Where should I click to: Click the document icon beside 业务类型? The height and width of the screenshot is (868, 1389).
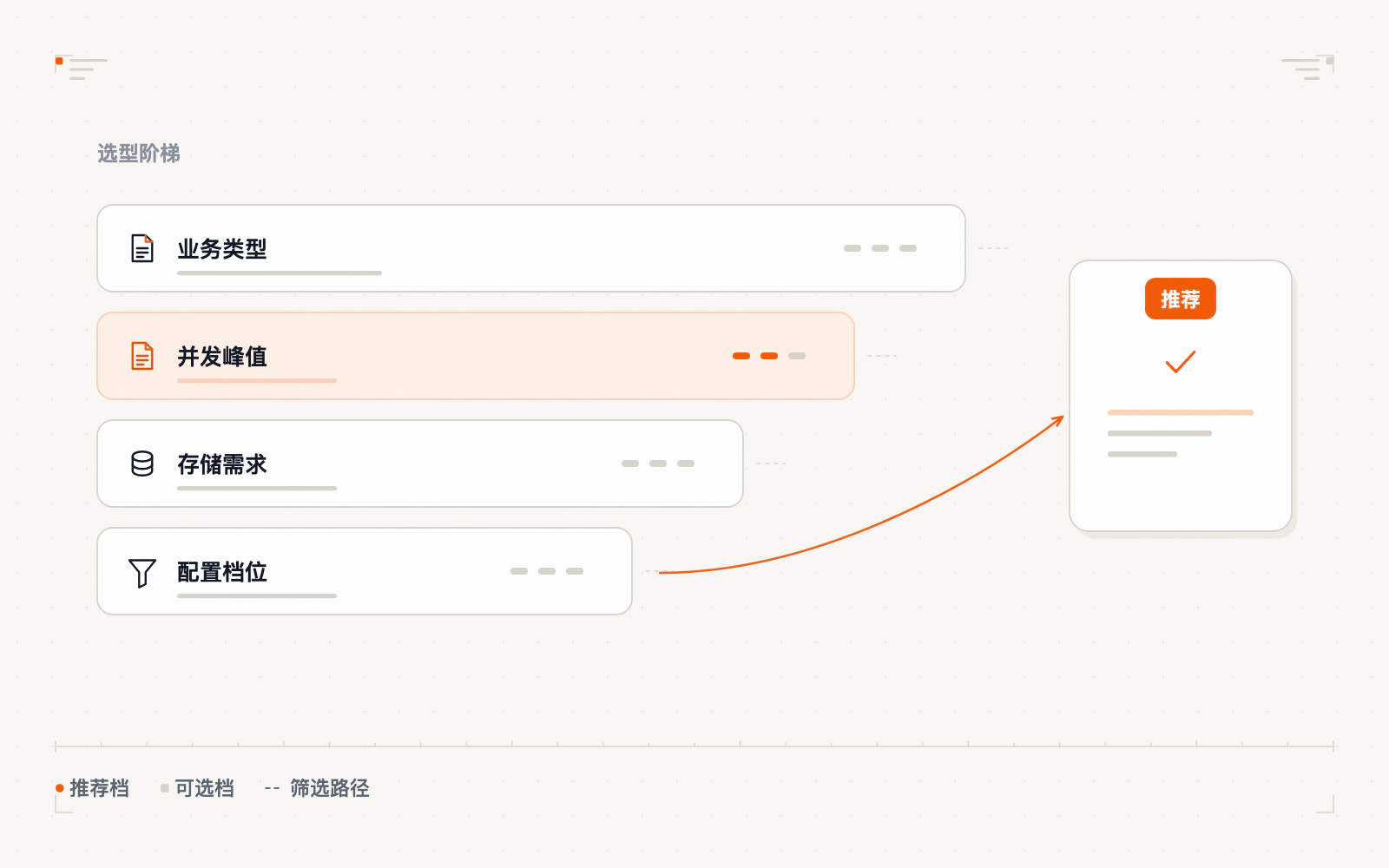(x=142, y=248)
